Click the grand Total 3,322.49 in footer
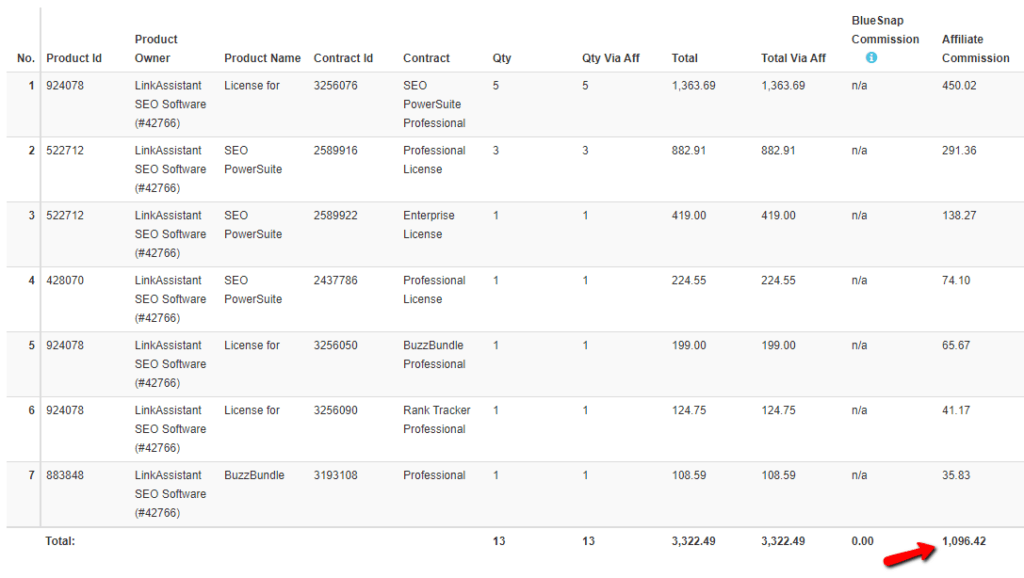Screen dimensions: 1024x578 pyautogui.click(x=693, y=541)
